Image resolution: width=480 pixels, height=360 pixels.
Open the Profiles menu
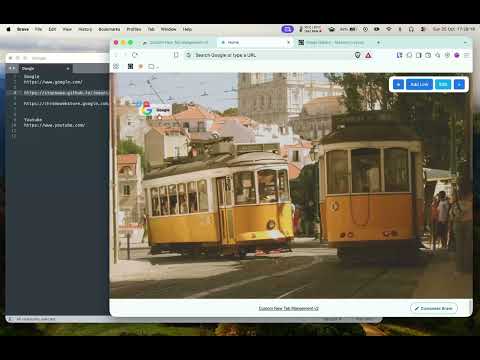(x=134, y=29)
